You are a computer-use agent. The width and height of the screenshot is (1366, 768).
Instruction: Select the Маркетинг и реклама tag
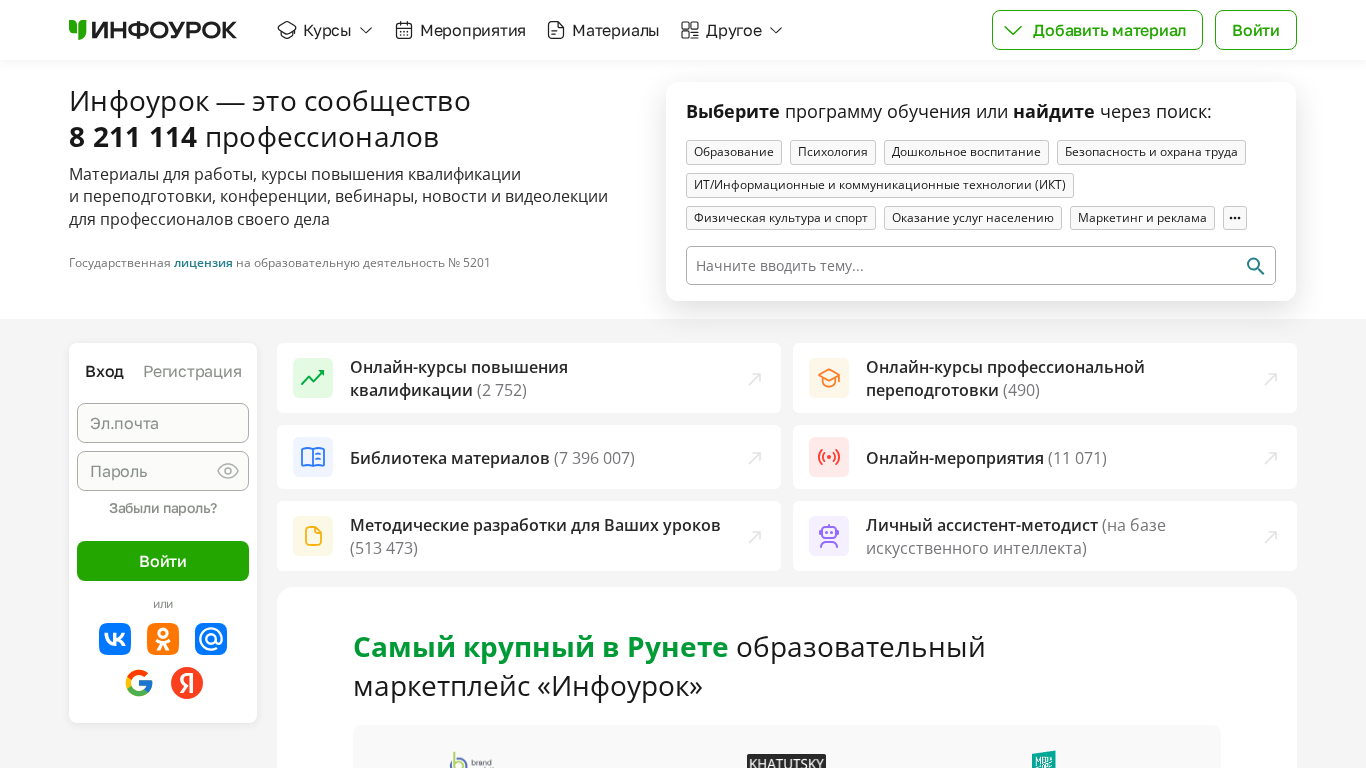[x=1142, y=218]
